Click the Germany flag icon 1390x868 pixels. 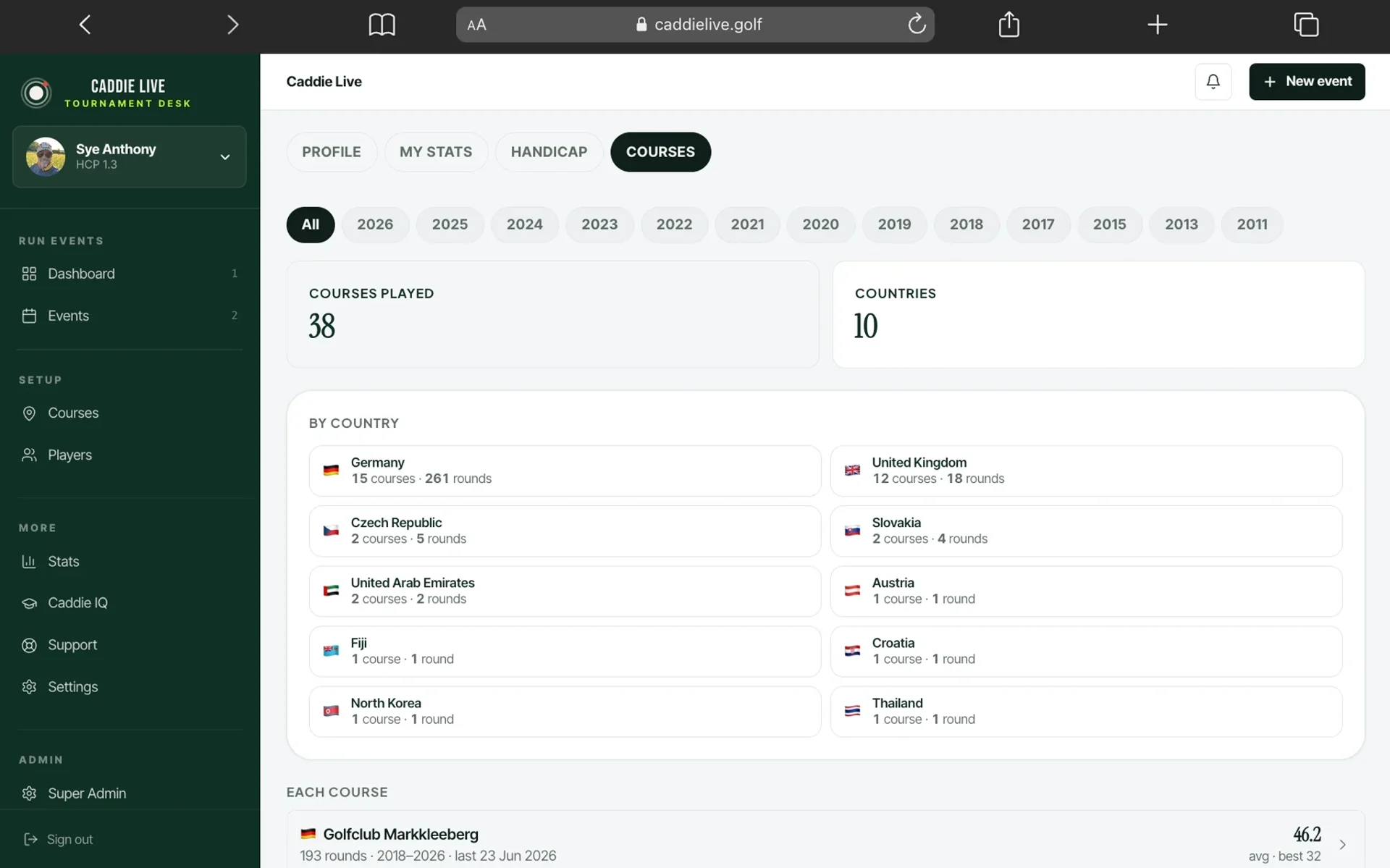331,471
